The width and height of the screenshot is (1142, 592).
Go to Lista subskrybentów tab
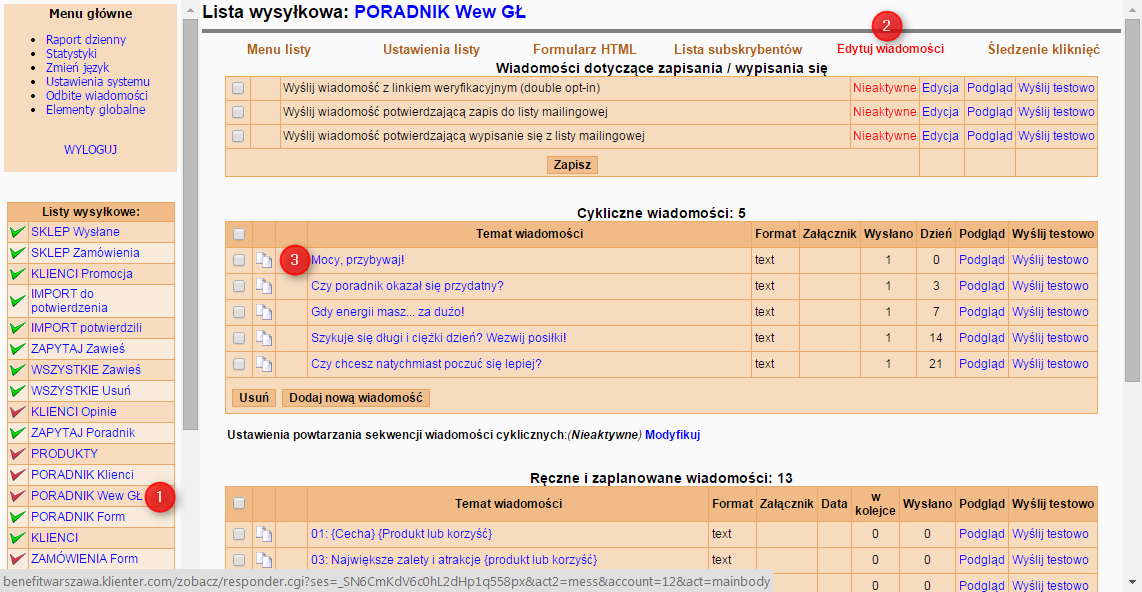tap(738, 50)
